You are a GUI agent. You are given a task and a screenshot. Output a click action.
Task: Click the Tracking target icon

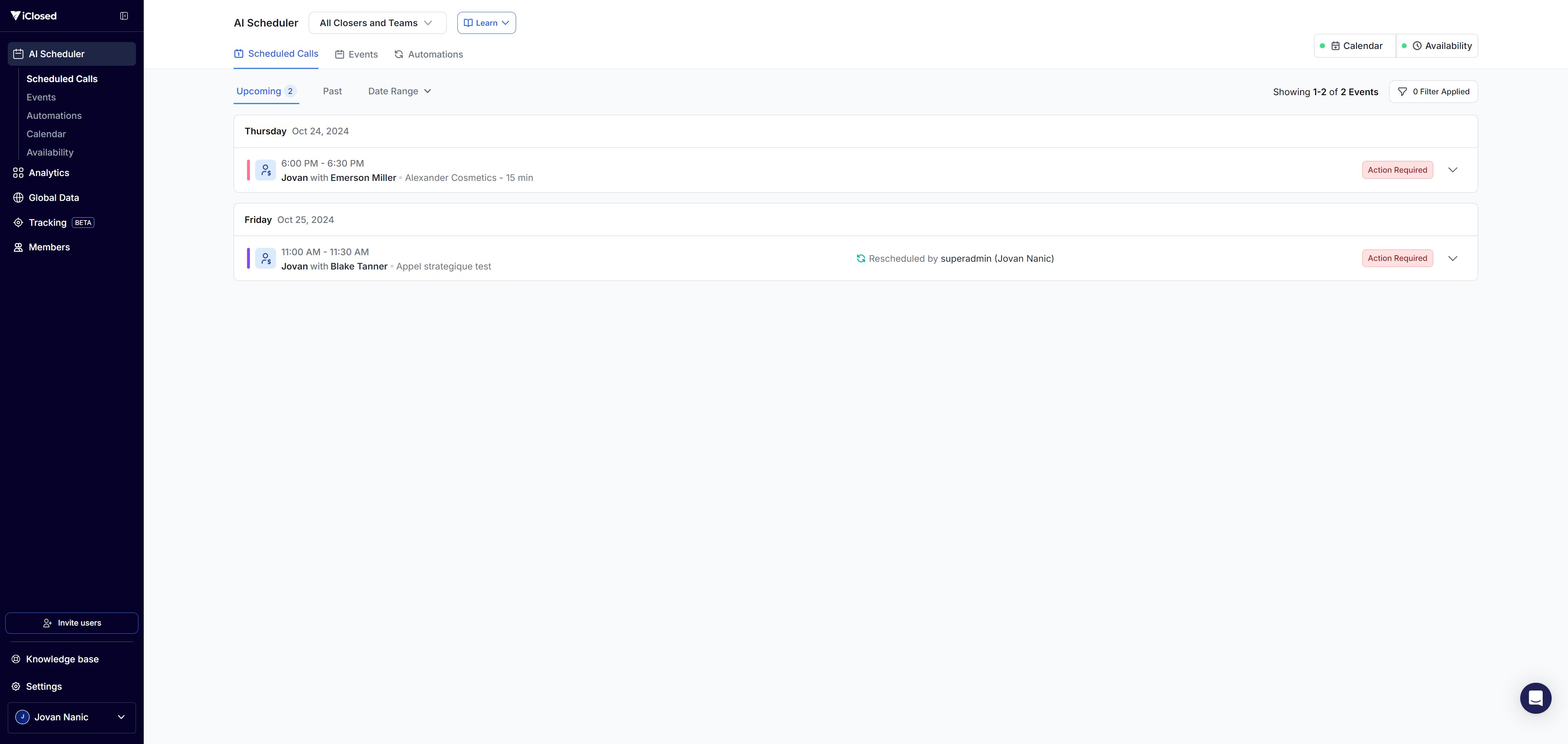click(18, 223)
